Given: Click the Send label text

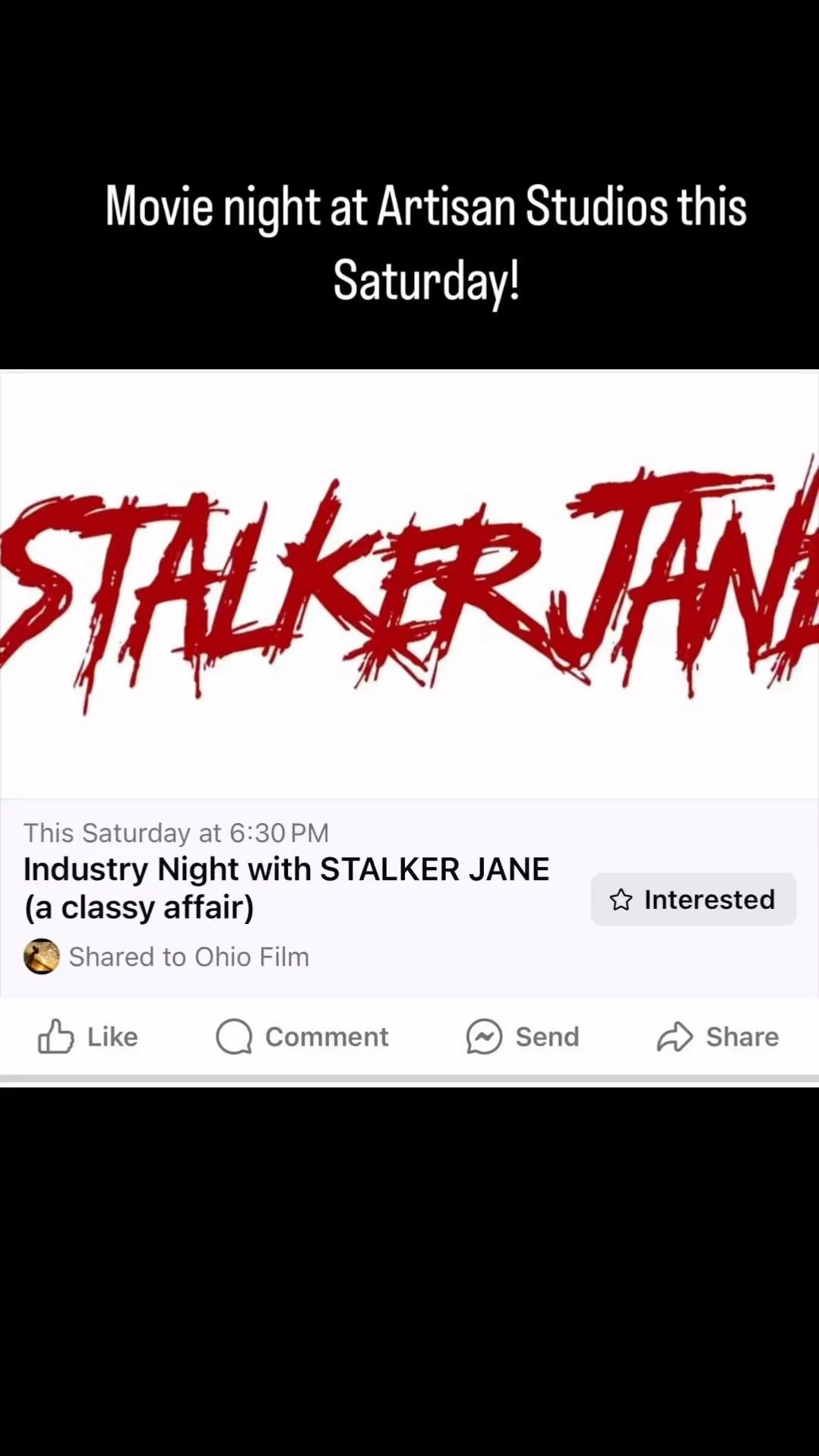Looking at the screenshot, I should click(547, 1037).
